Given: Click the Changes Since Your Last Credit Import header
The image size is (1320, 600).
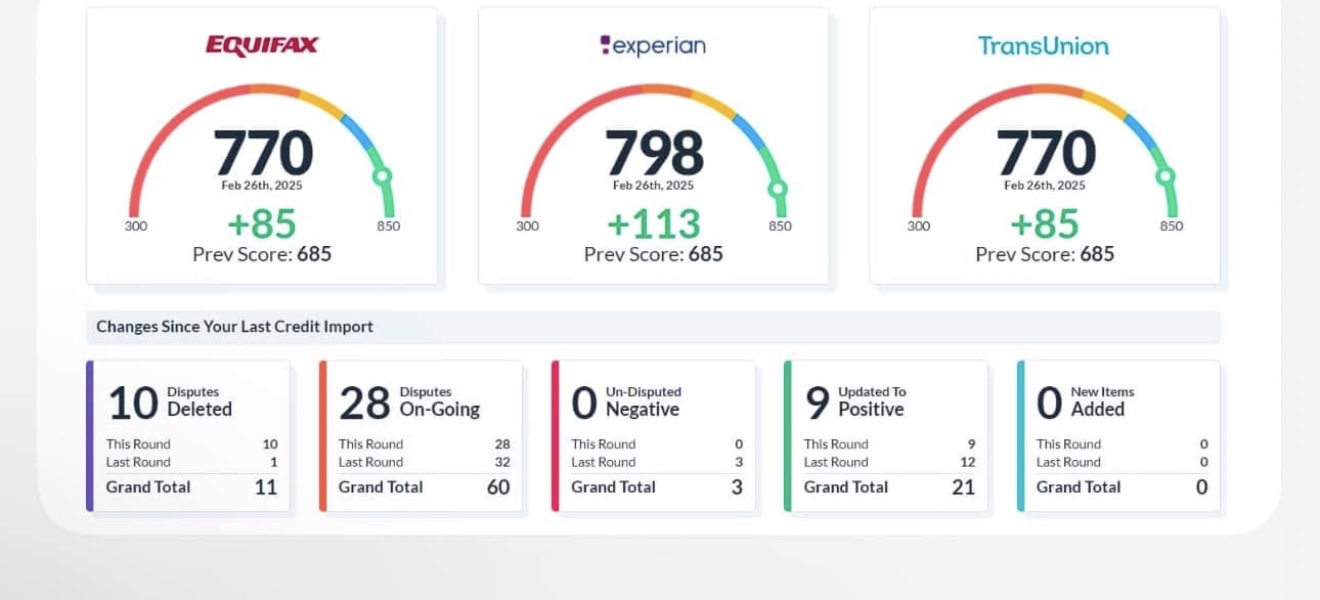Looking at the screenshot, I should pyautogui.click(x=235, y=327).
